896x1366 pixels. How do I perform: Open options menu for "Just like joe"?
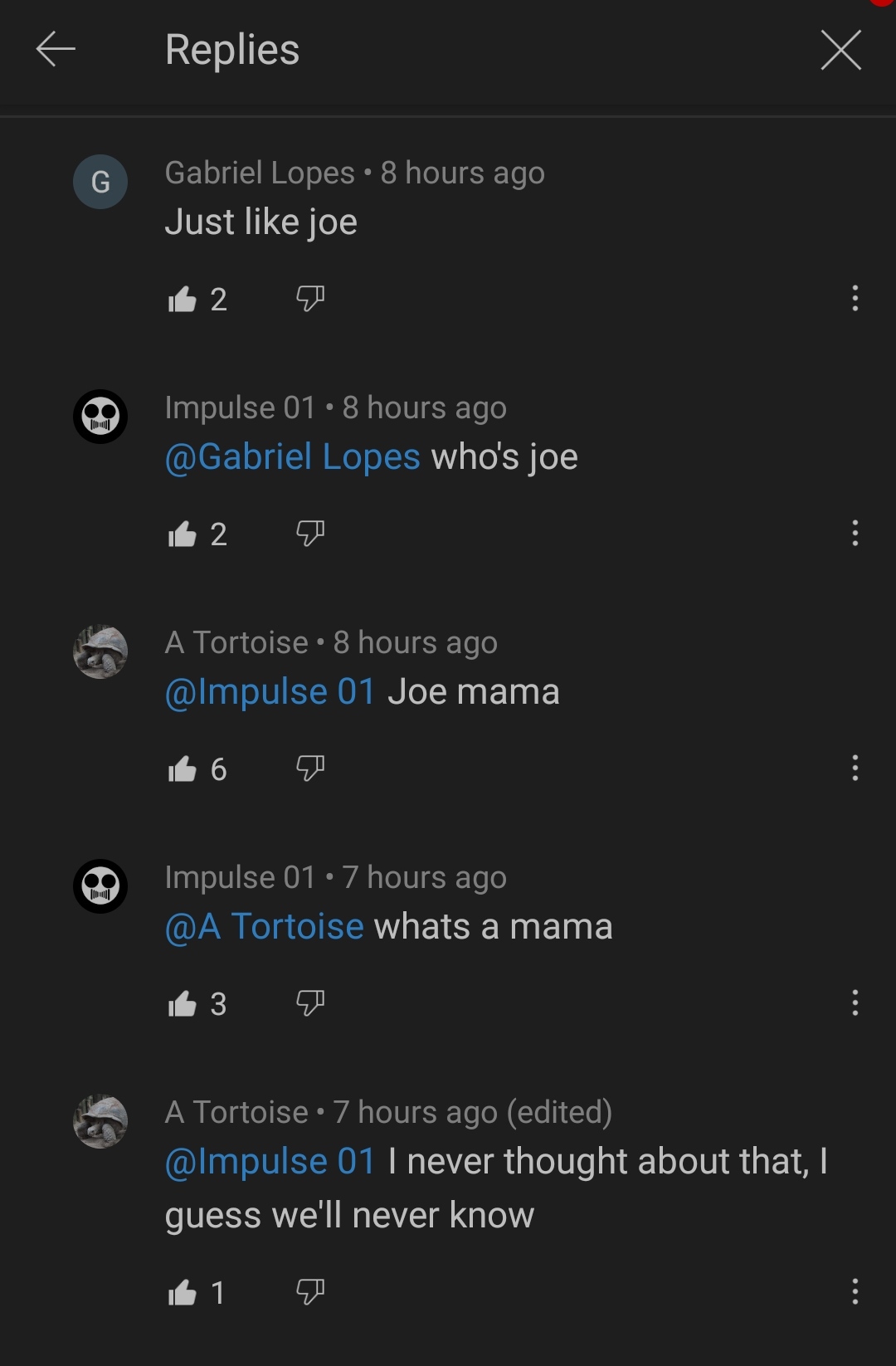click(x=855, y=299)
